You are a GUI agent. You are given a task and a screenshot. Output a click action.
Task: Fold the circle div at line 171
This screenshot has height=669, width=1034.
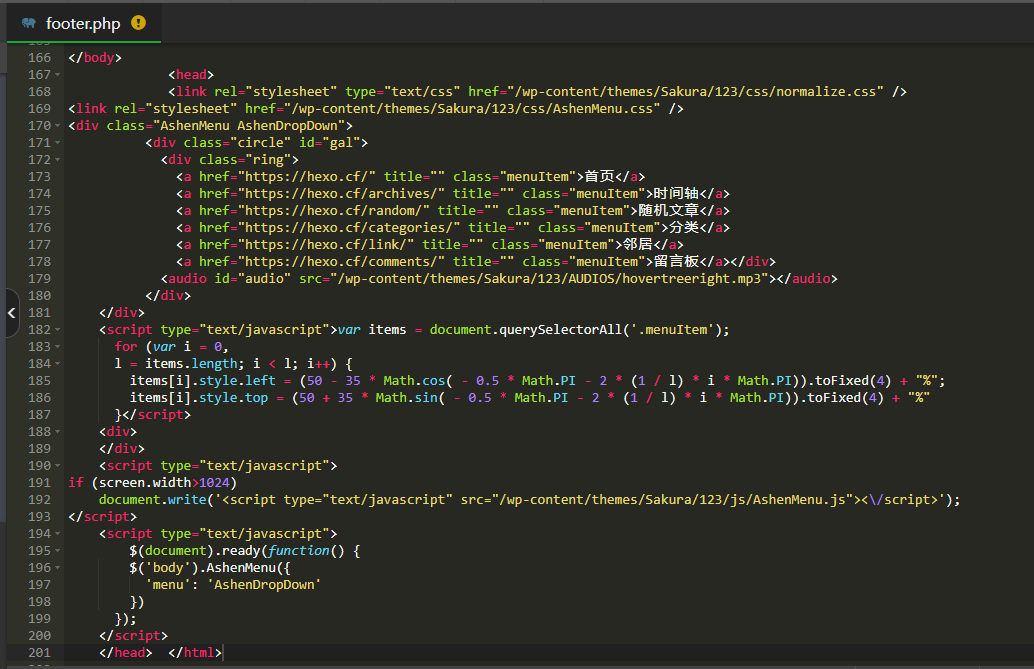56,143
